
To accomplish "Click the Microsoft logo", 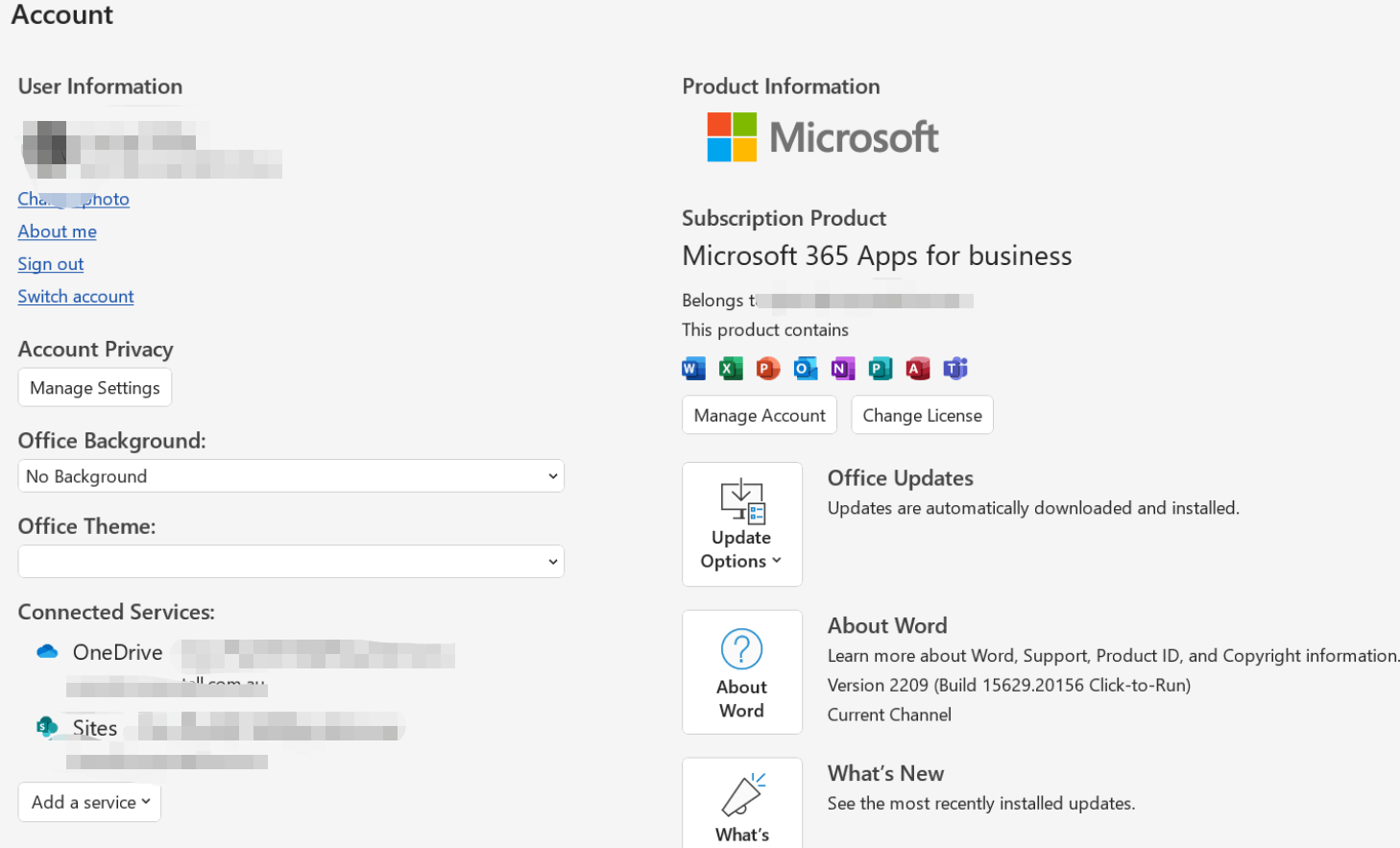I will [x=823, y=137].
